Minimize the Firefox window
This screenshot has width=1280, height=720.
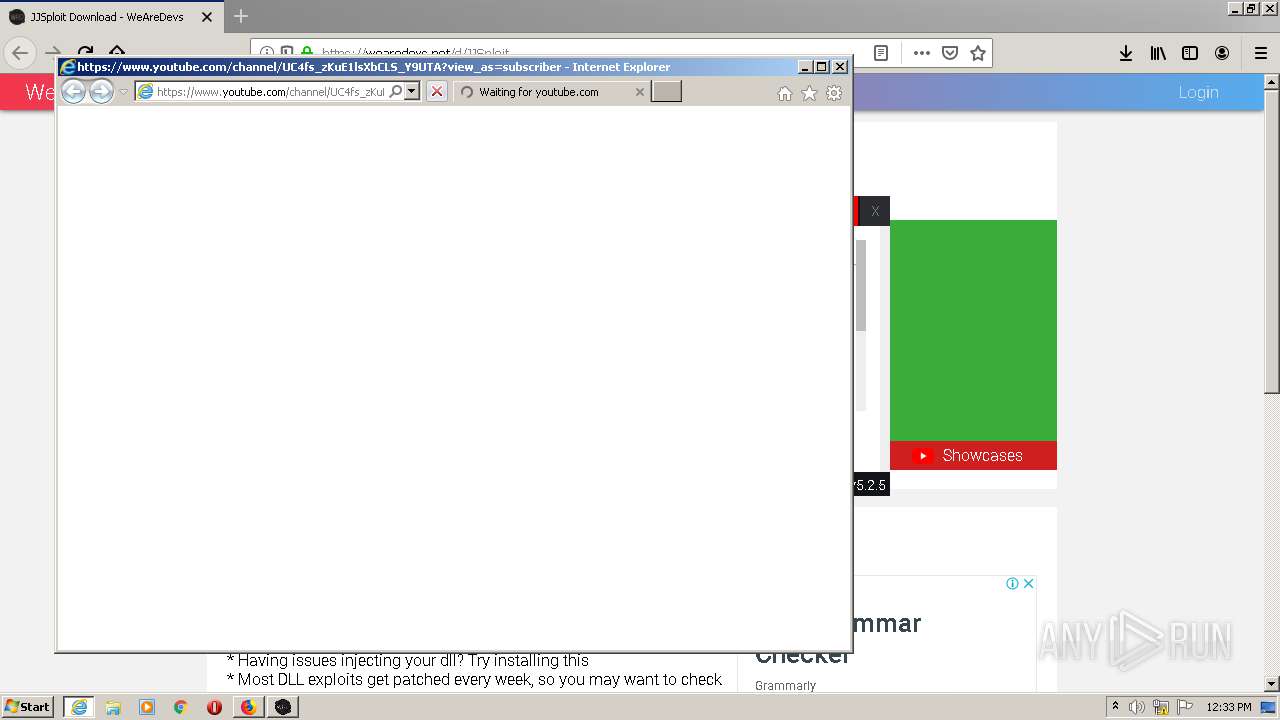(1235, 8)
